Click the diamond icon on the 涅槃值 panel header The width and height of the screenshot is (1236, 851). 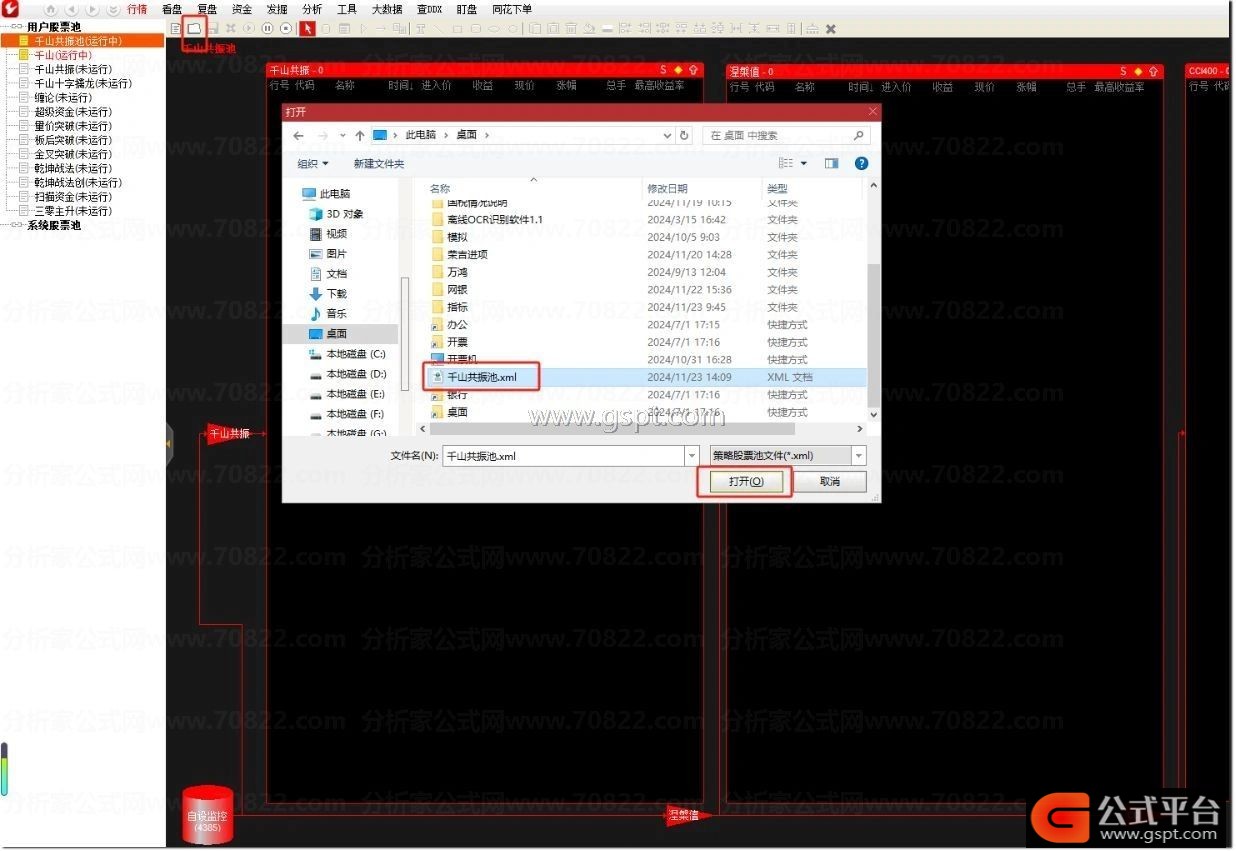[1138, 71]
